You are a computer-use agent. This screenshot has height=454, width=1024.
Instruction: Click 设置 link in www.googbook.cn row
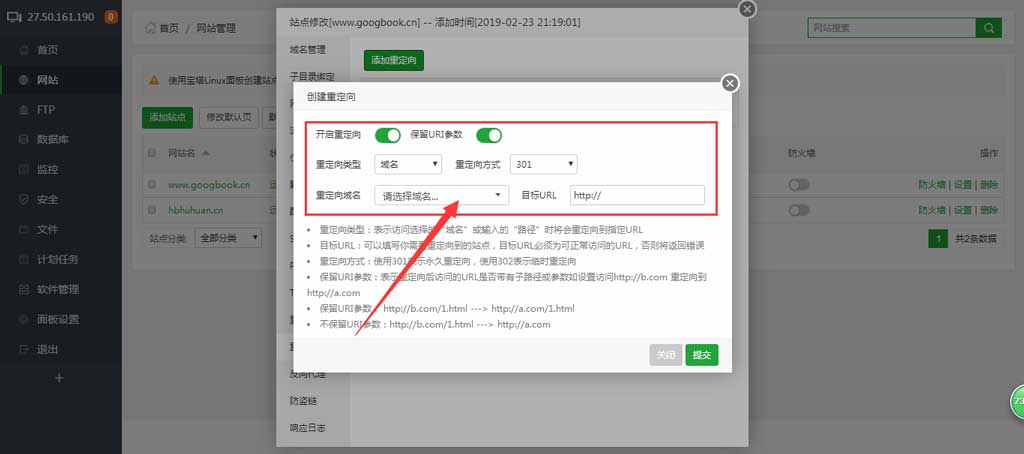[963, 185]
